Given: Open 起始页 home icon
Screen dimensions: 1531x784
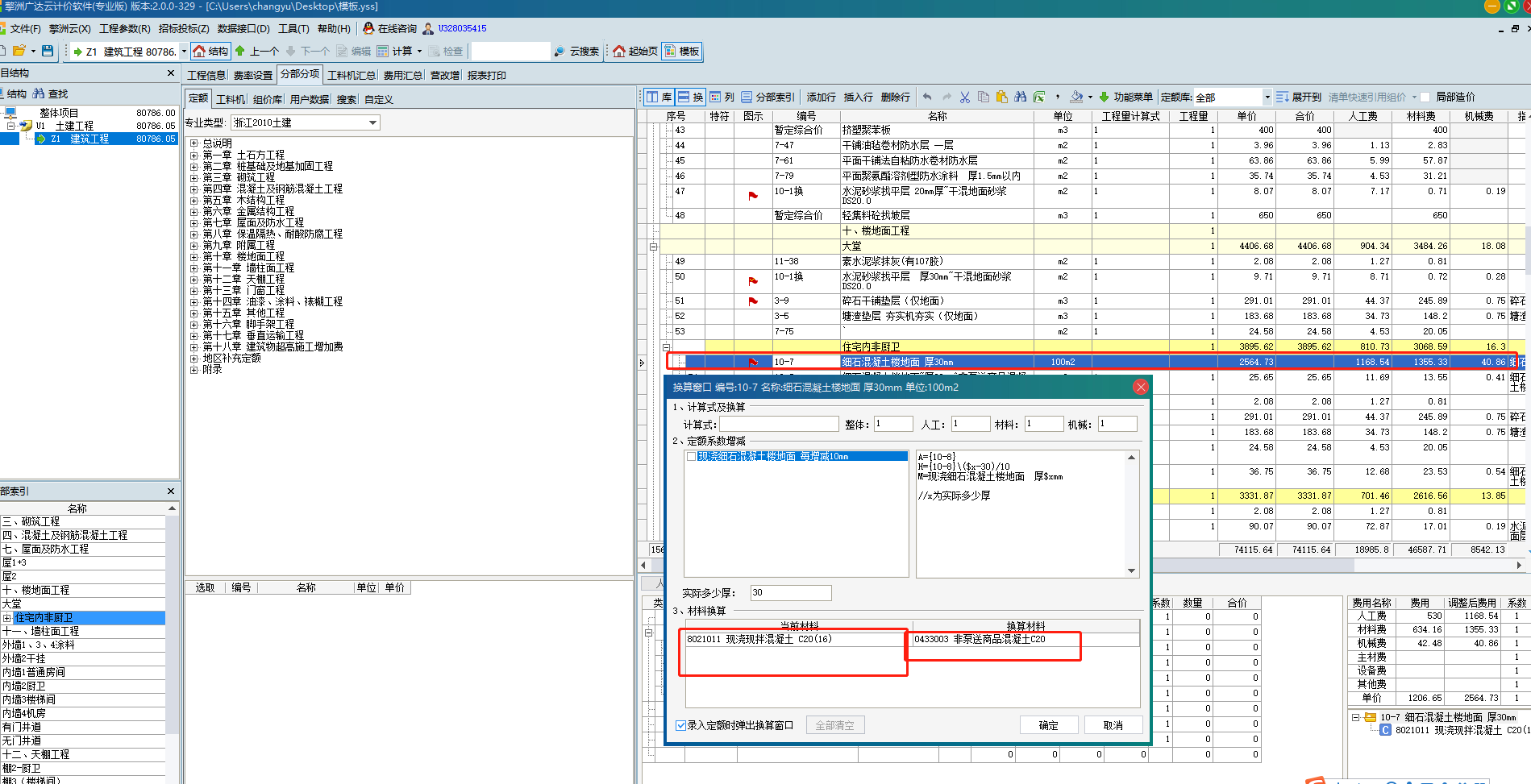Looking at the screenshot, I should (x=619, y=51).
